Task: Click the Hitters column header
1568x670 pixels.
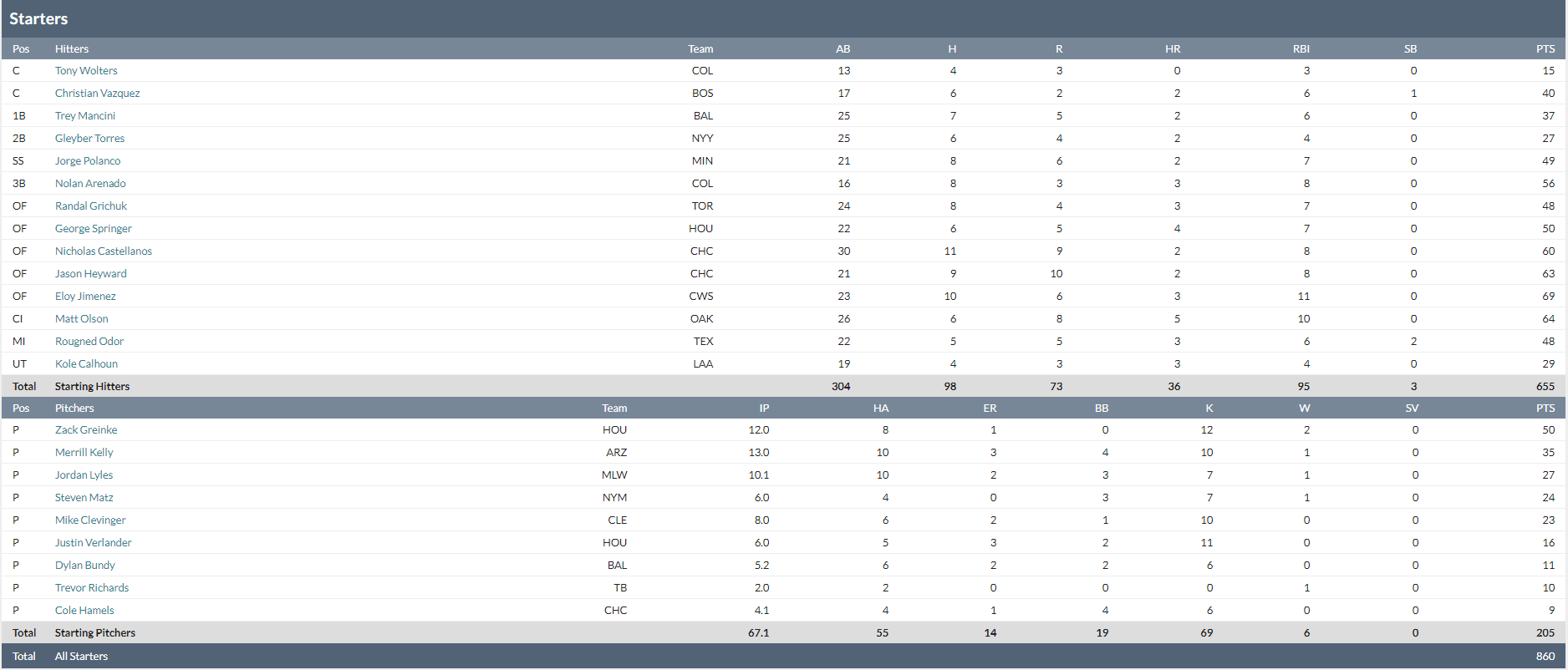Action: [x=72, y=49]
